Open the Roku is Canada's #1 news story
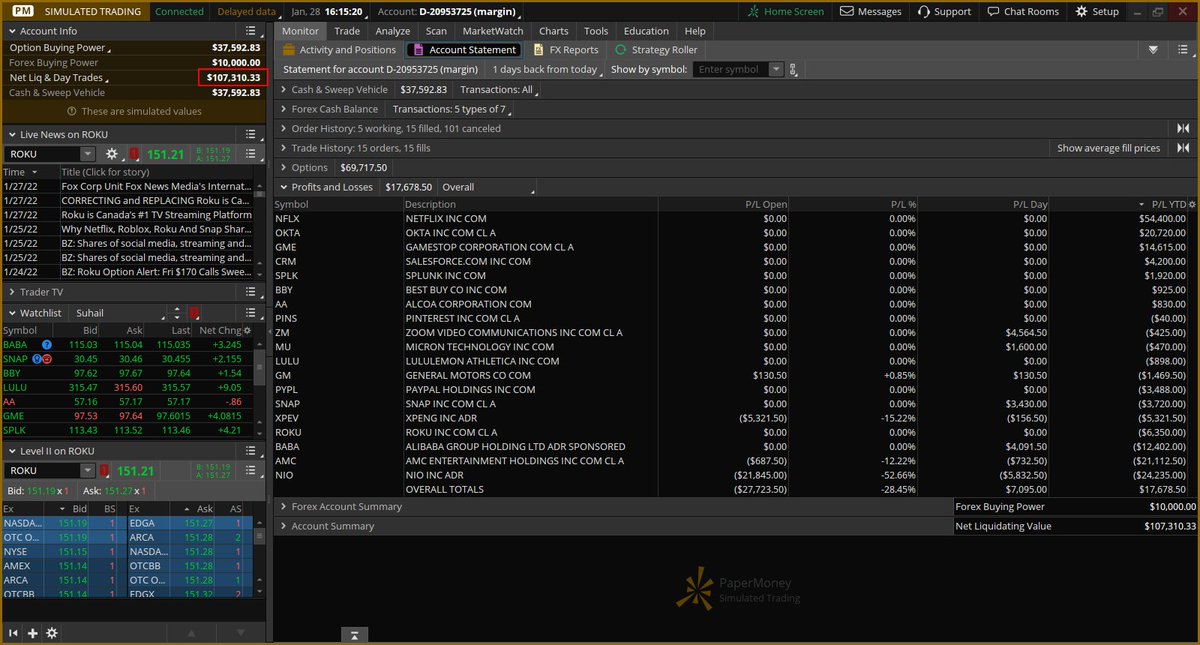1200x645 pixels. coord(156,215)
